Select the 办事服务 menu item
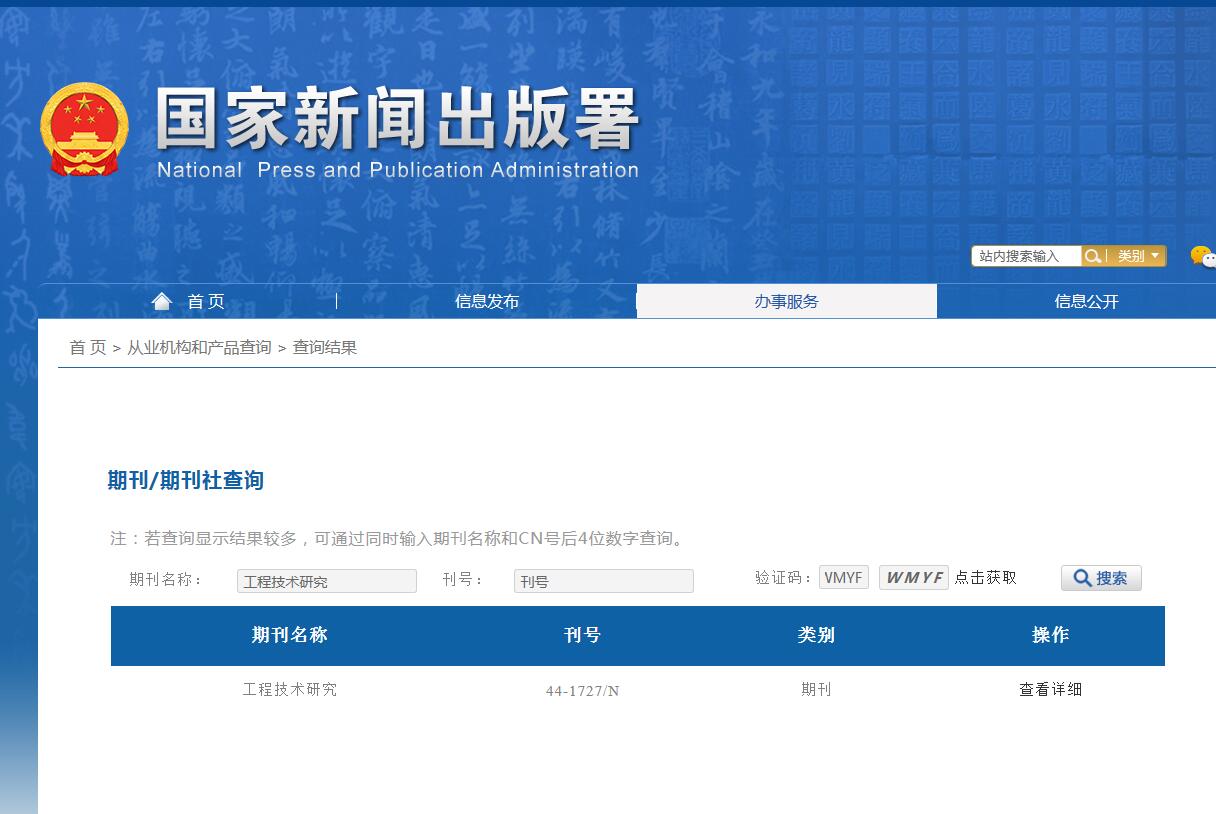 786,300
